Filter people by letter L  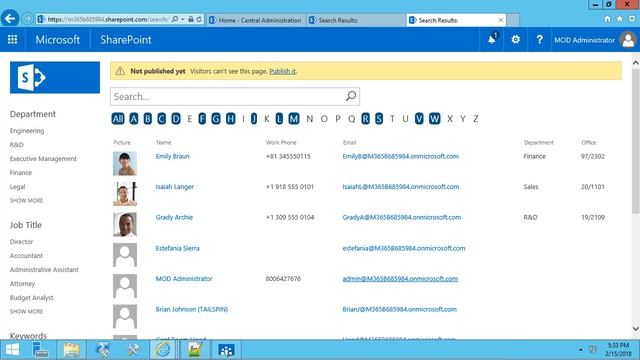point(279,118)
